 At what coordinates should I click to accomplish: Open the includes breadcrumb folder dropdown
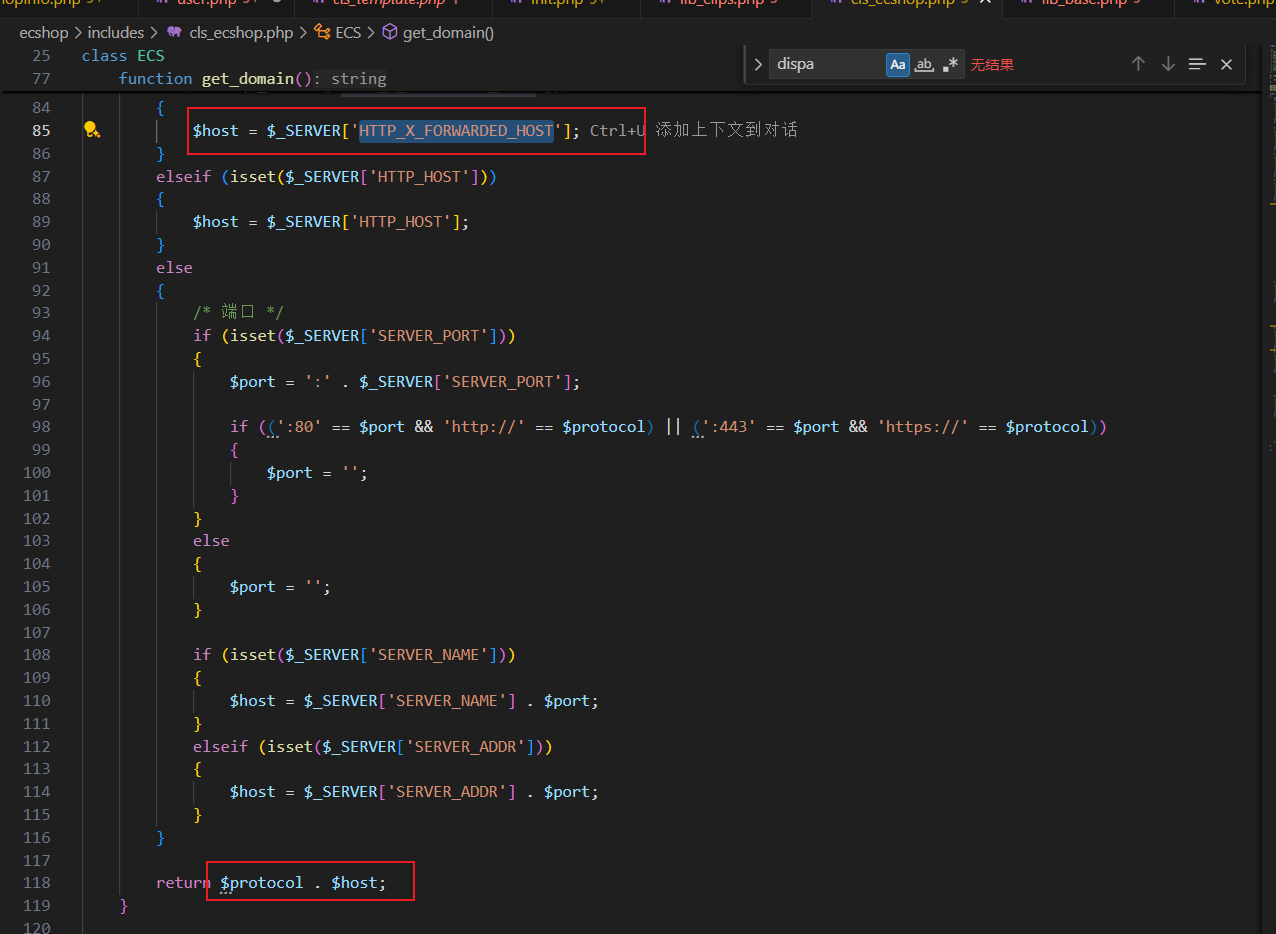[x=116, y=33]
